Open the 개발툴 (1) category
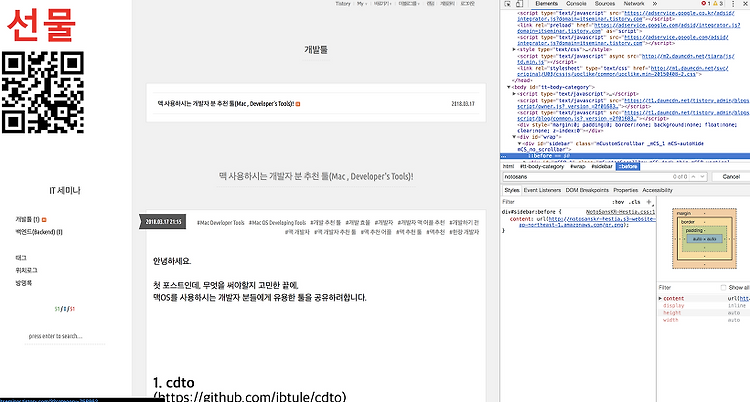The image size is (750, 402). pyautogui.click(x=27, y=219)
